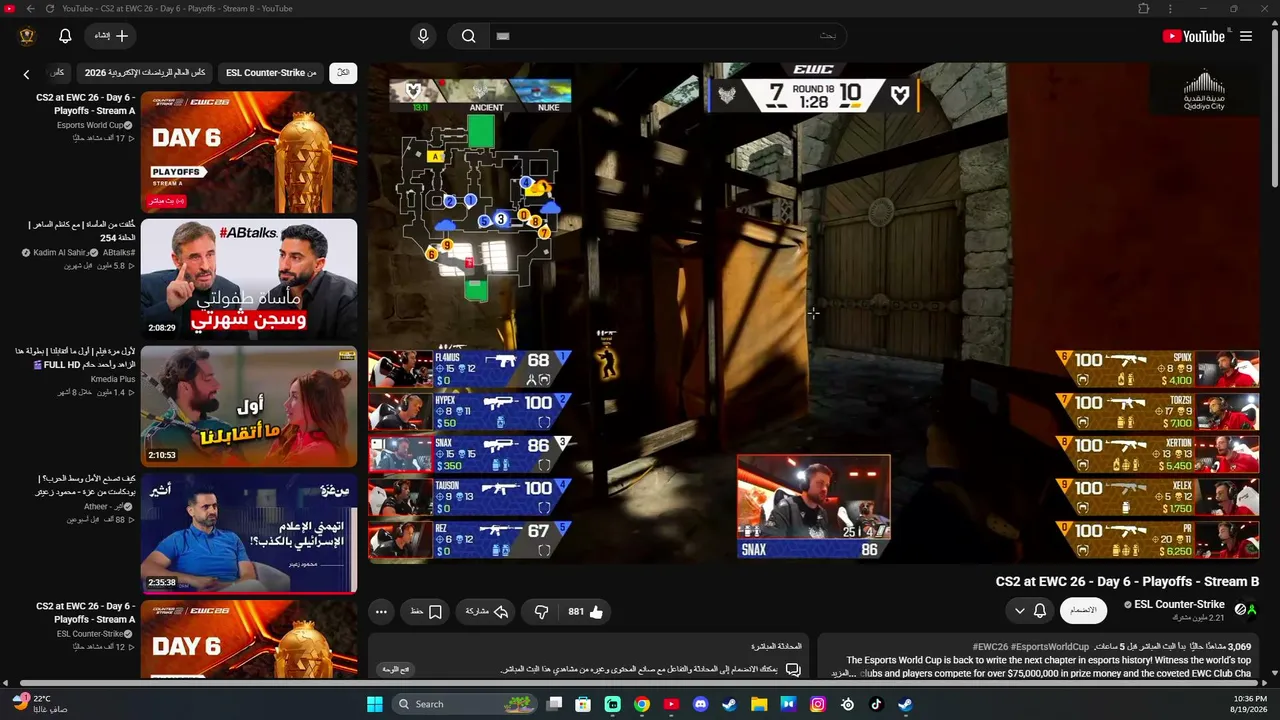Screen dimensions: 1280x720
Task: Open the bottom Day 6 Stream A thumbnail
Action: [249, 640]
